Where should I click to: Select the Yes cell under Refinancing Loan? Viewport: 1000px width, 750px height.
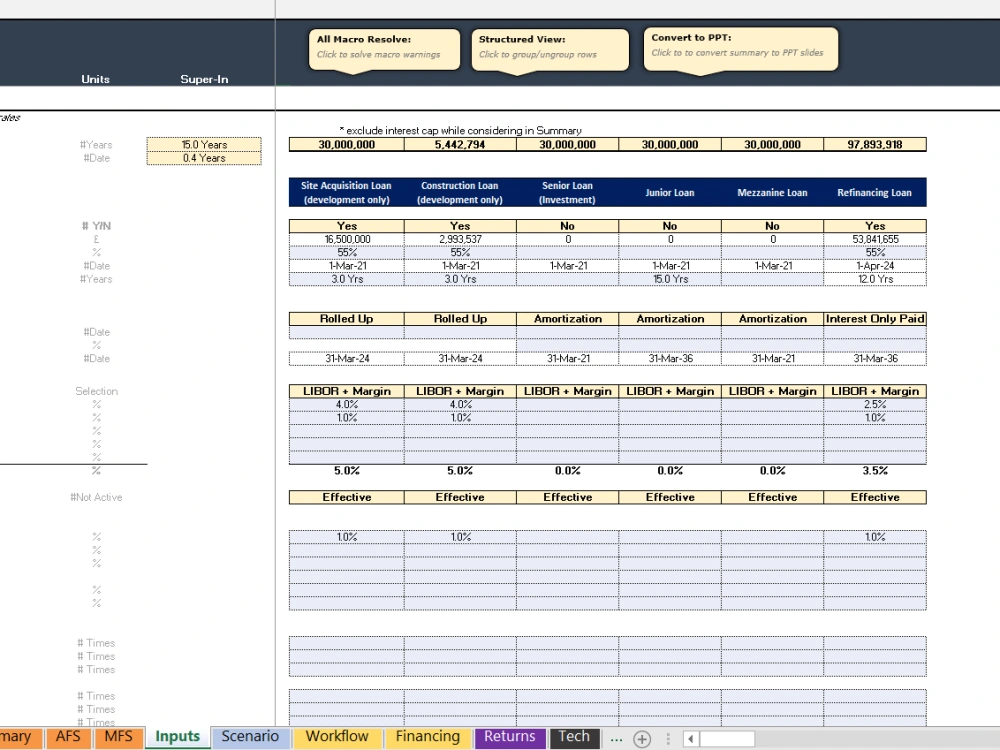(x=875, y=225)
